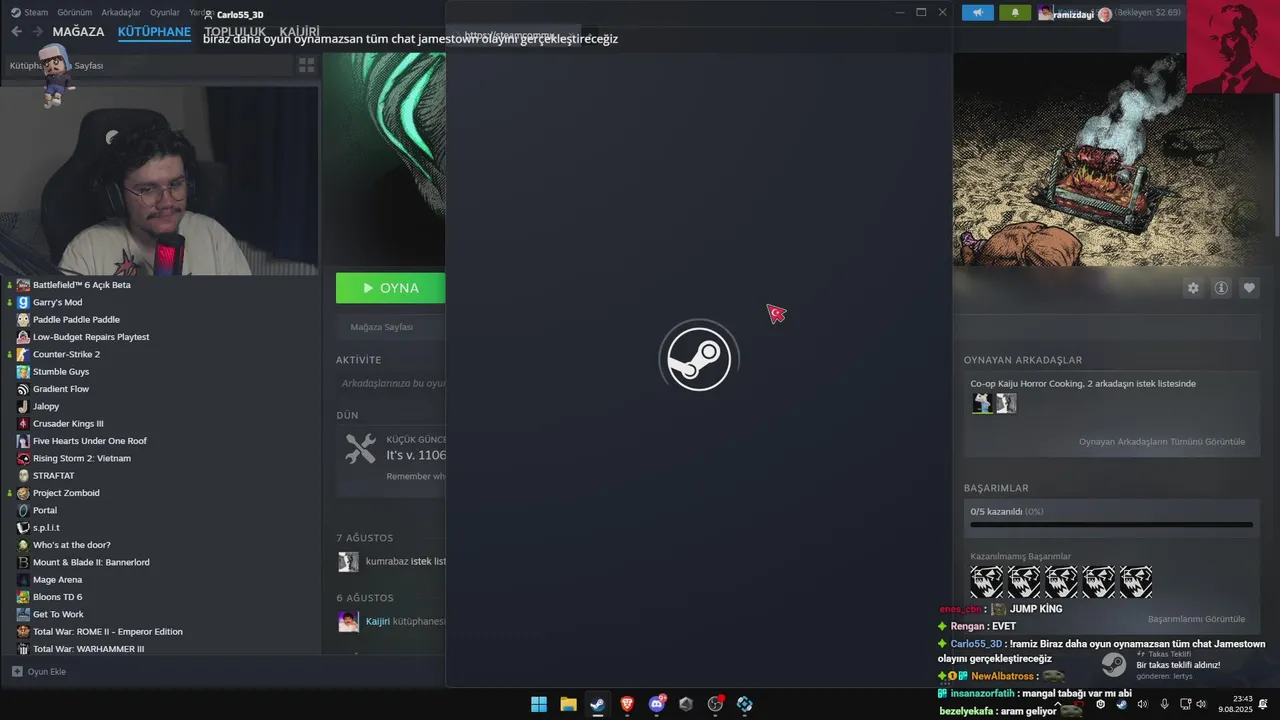Open the Görünüm menu
This screenshot has width=1280, height=720.
(75, 13)
